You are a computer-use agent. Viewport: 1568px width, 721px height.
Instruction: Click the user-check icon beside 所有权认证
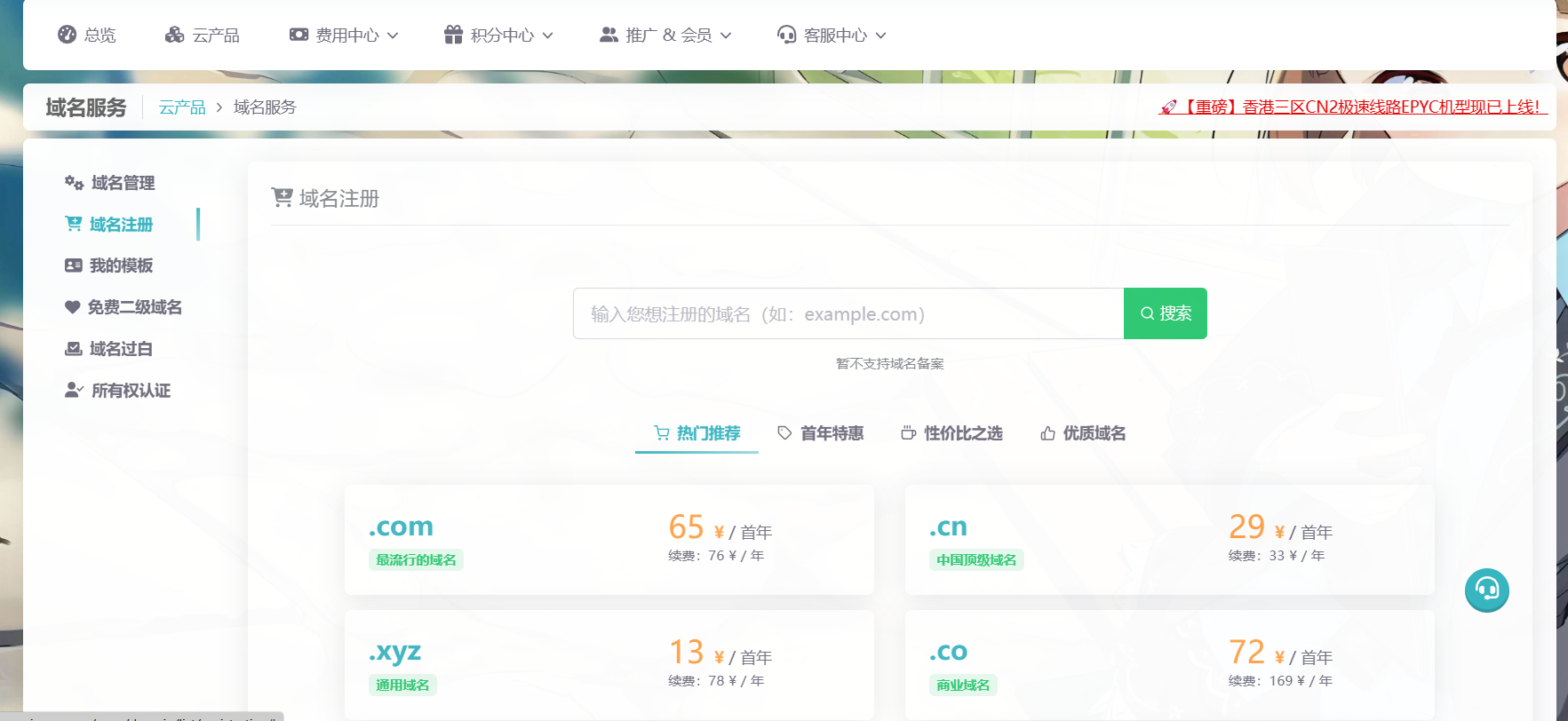point(74,391)
